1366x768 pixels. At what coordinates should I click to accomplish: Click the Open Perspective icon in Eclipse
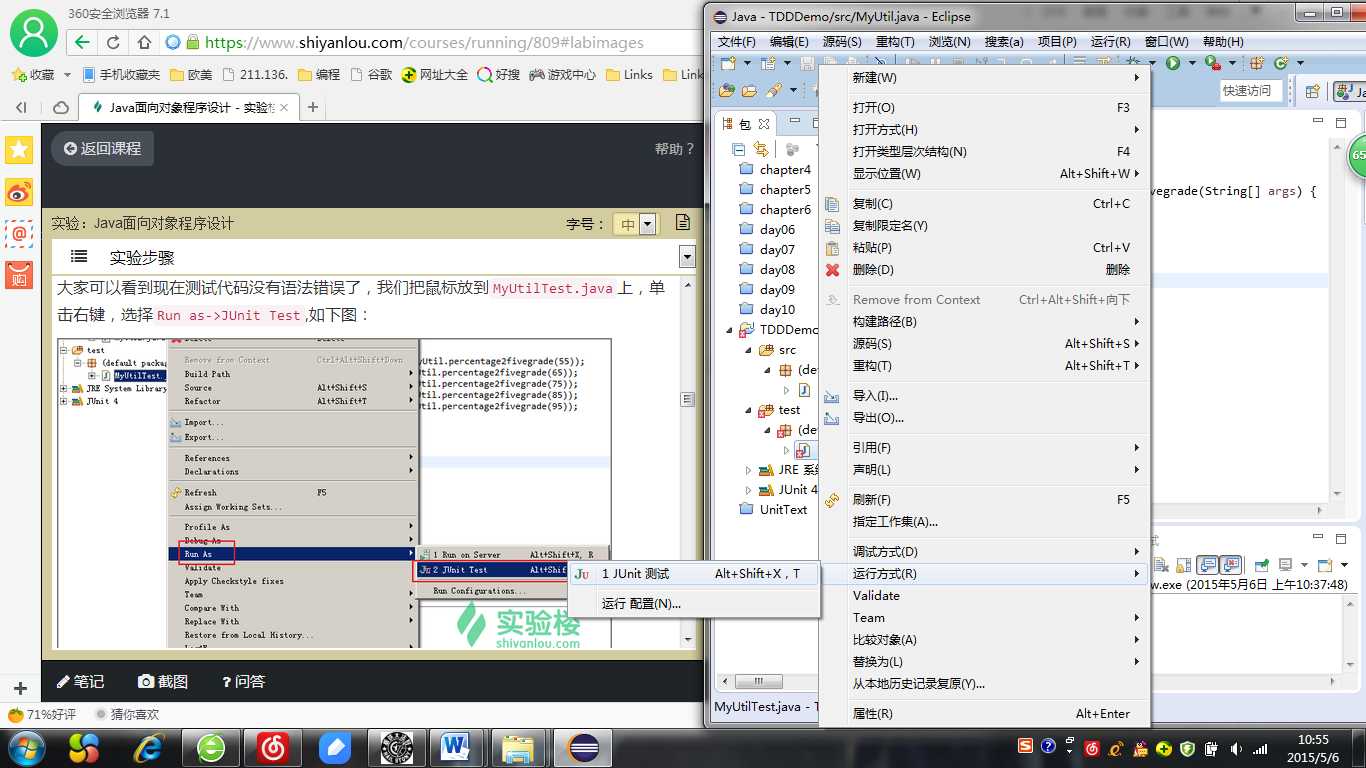click(x=1315, y=91)
